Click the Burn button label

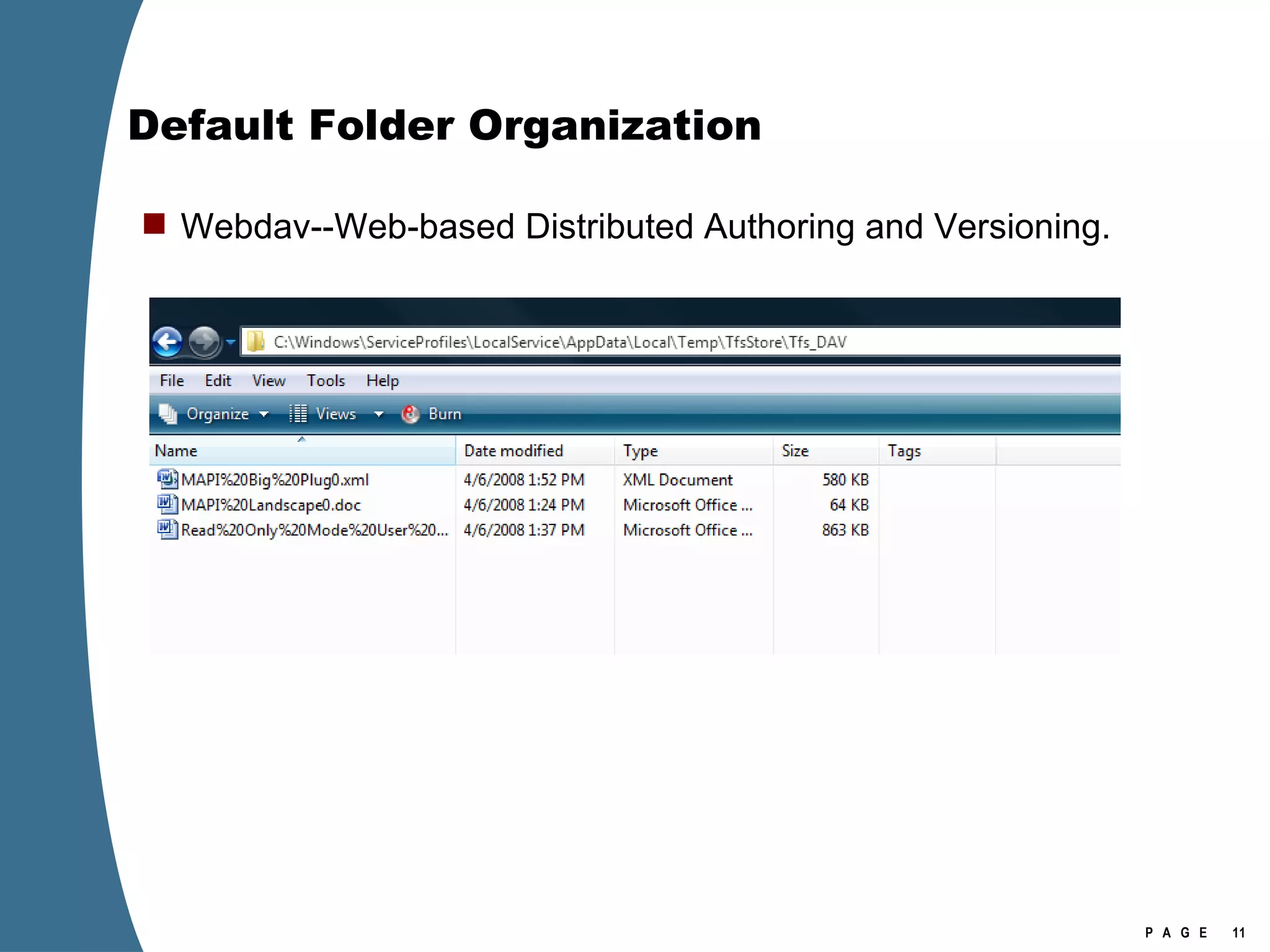(445, 413)
